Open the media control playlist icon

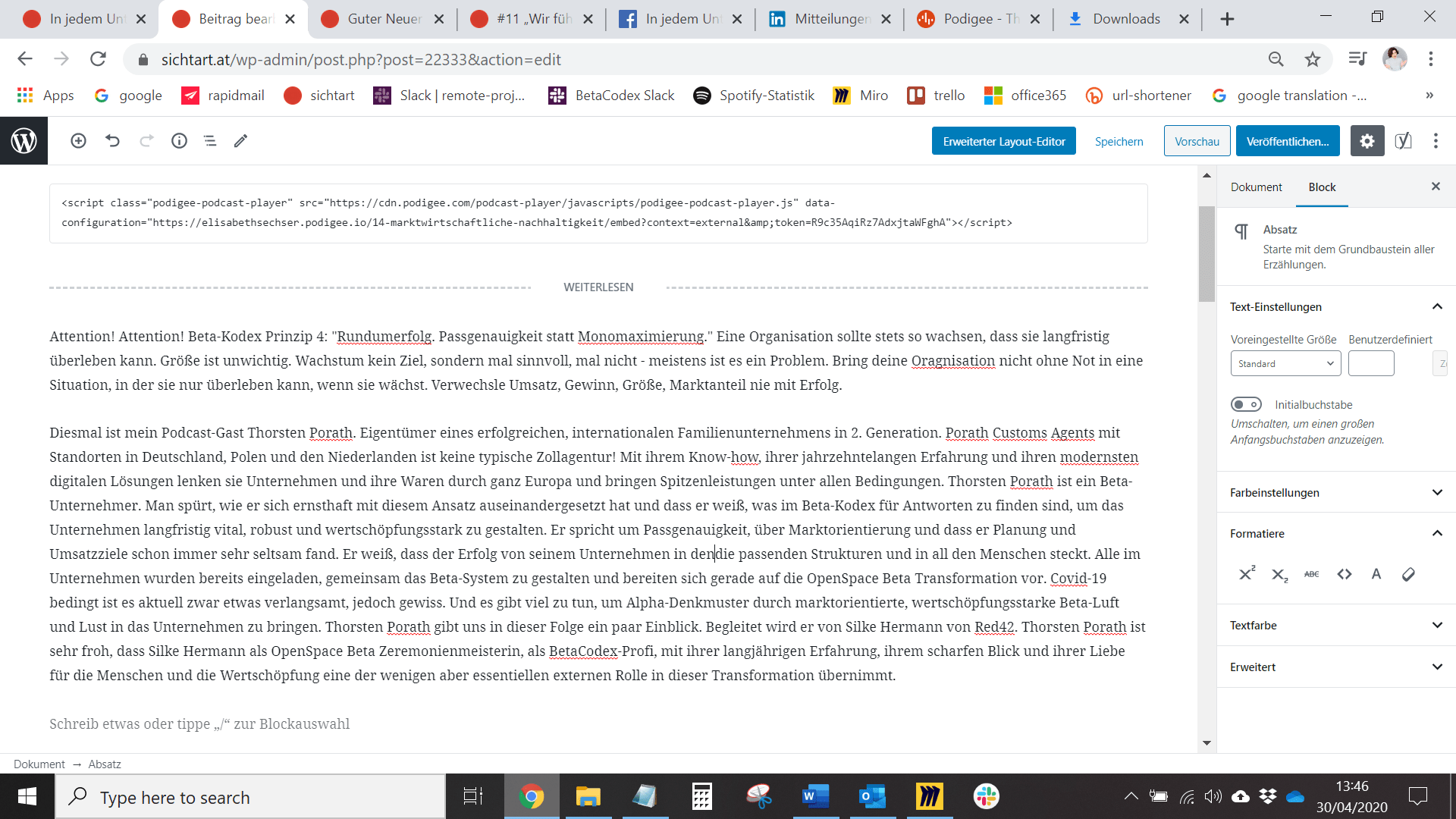[1357, 59]
